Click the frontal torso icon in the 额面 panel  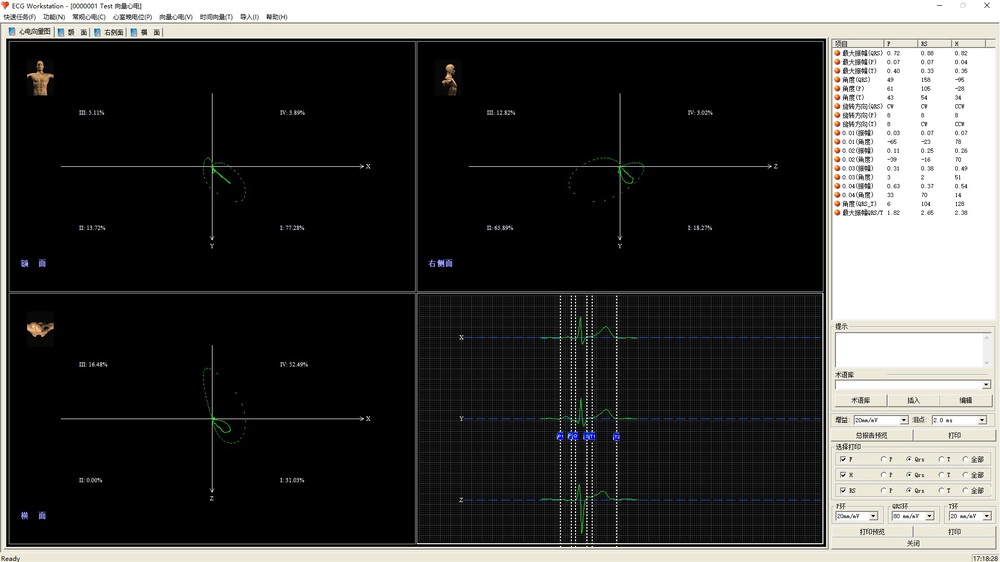point(40,78)
